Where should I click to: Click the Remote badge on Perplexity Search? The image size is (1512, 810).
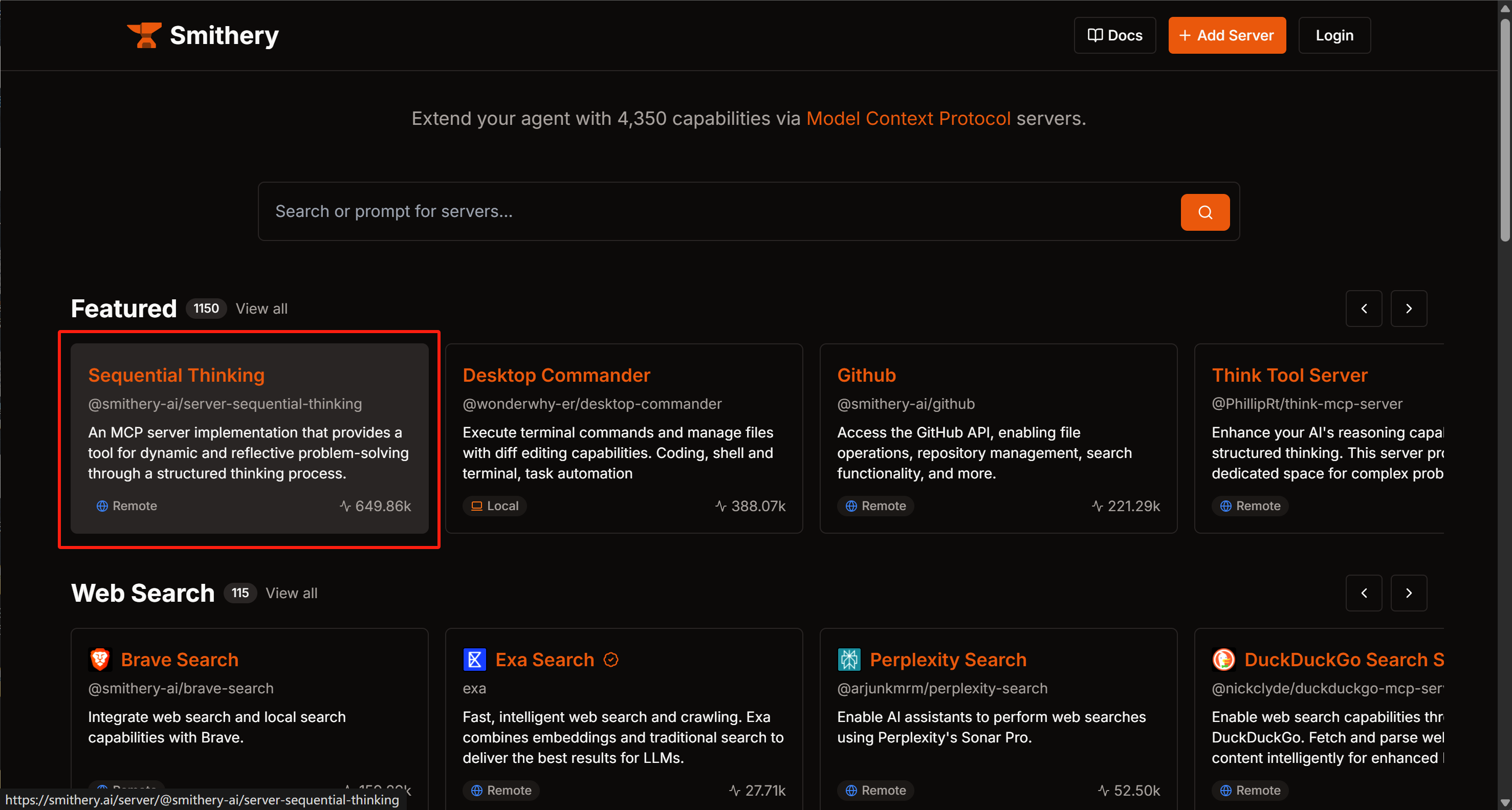click(876, 791)
